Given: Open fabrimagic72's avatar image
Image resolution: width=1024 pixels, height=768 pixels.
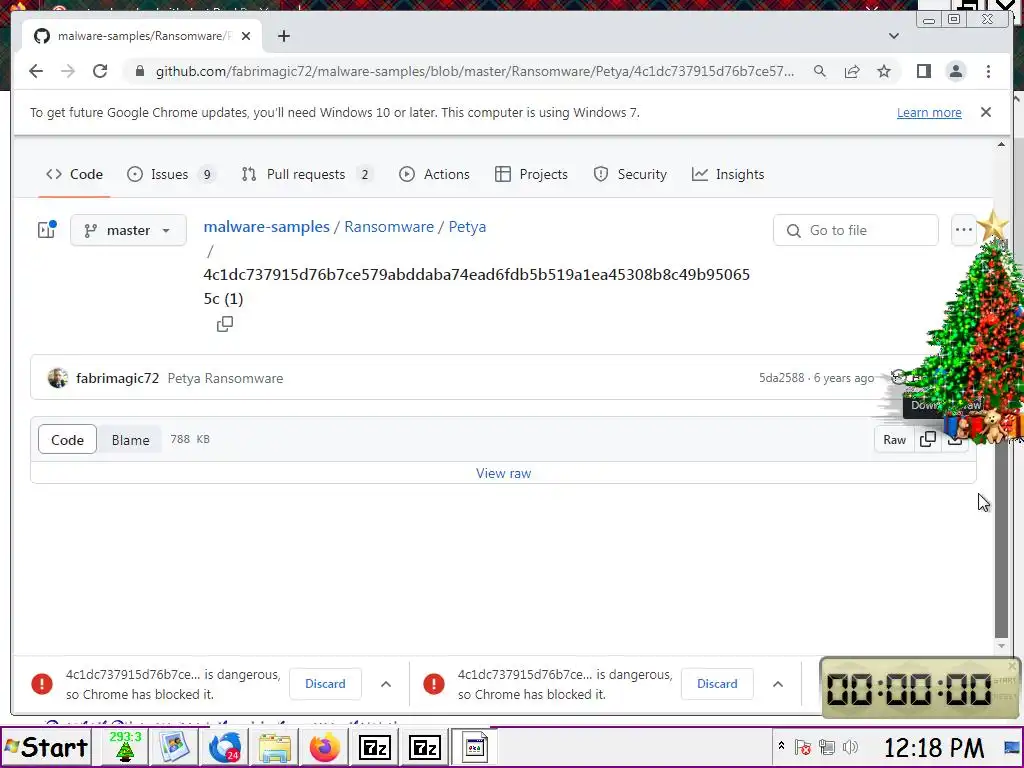Looking at the screenshot, I should click(x=57, y=378).
